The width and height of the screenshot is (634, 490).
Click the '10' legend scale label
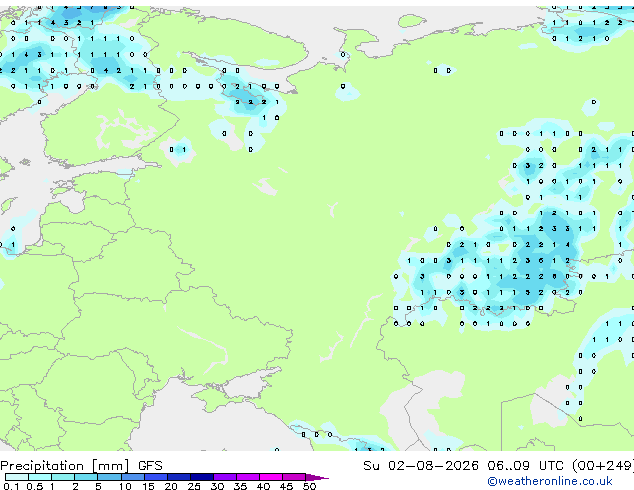click(125, 486)
